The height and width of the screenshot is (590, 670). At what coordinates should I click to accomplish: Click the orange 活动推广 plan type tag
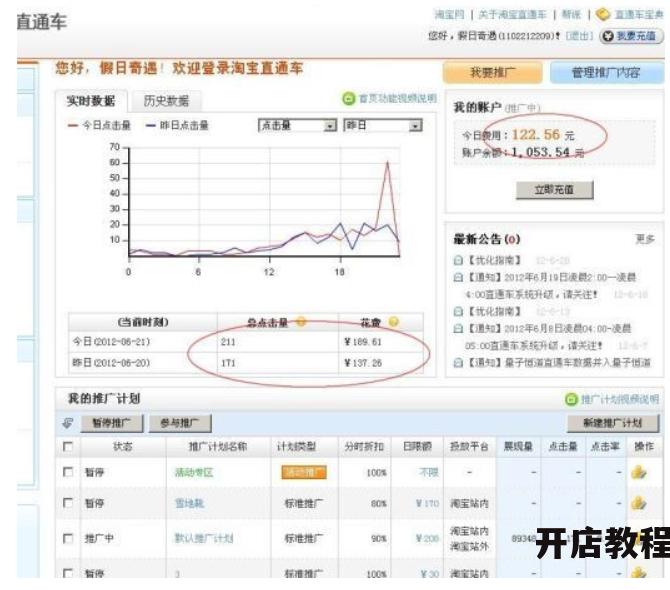304,473
